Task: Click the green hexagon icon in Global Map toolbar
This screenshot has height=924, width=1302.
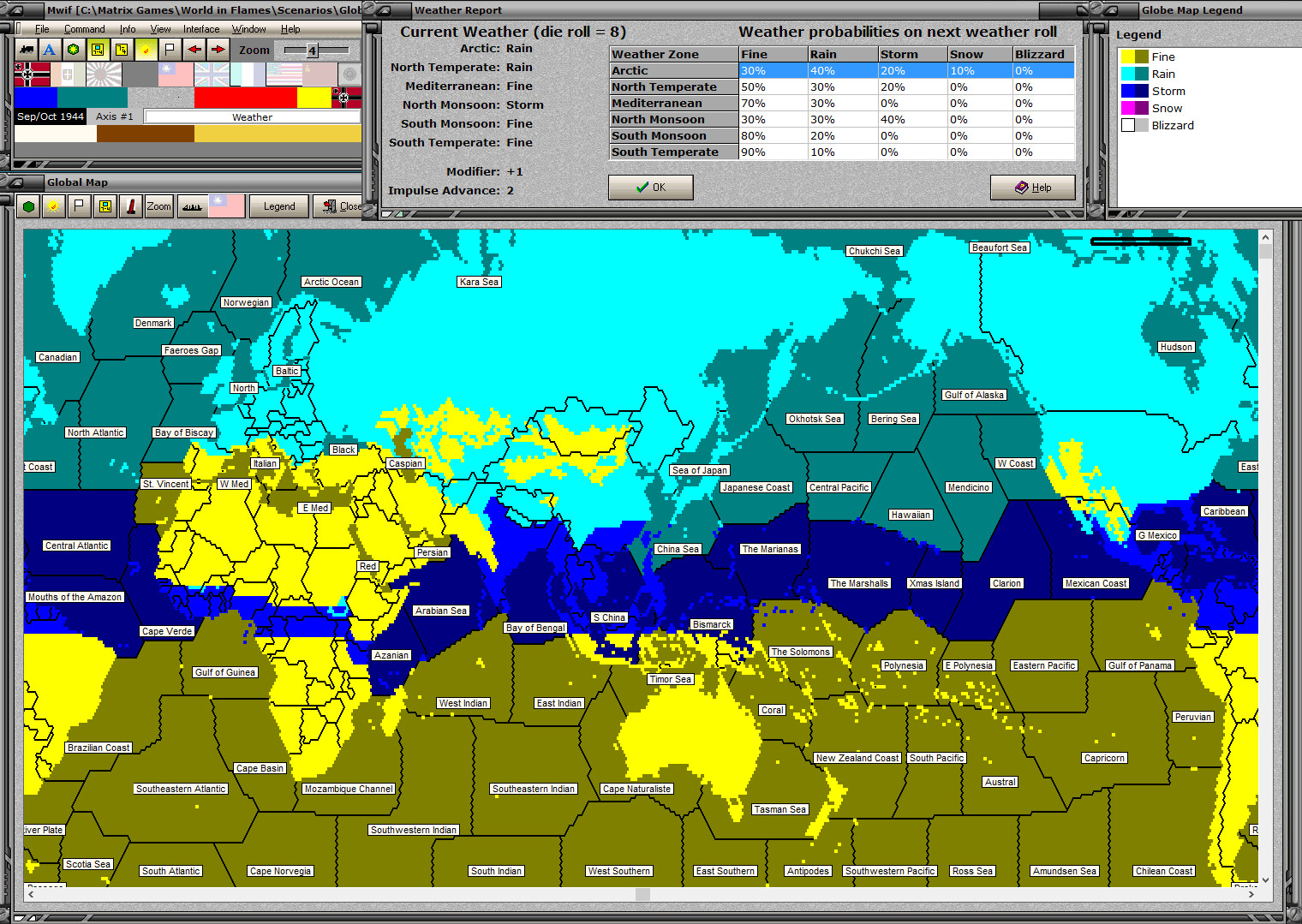Action: 29,206
